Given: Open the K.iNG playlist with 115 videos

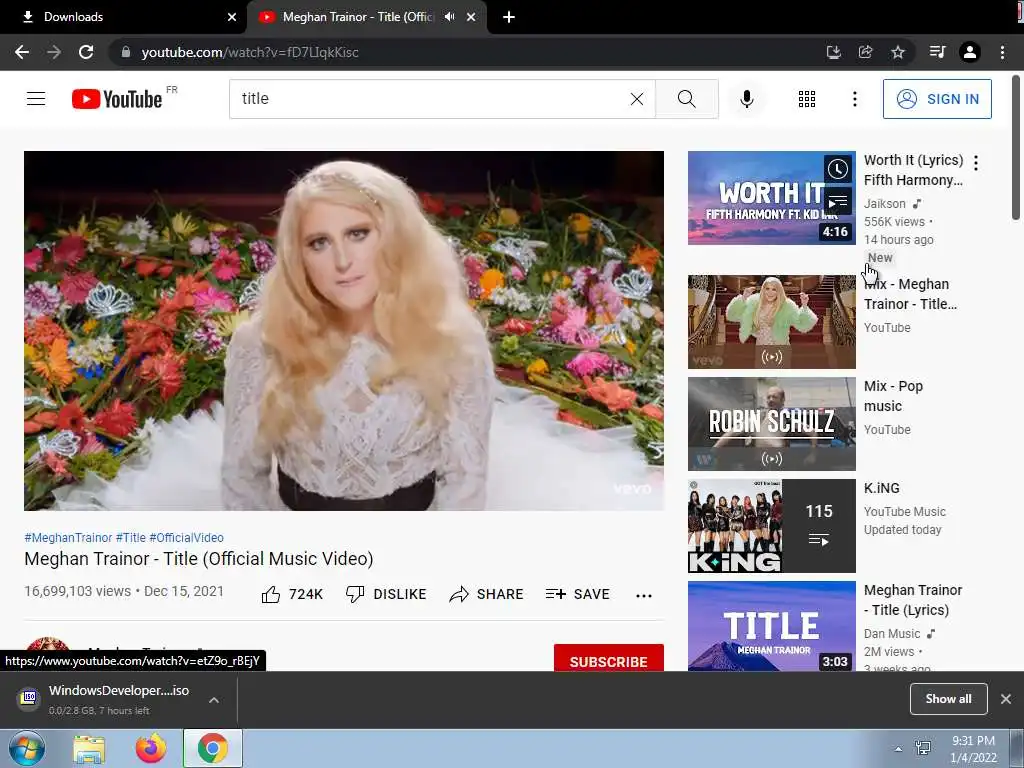Looking at the screenshot, I should click(771, 526).
